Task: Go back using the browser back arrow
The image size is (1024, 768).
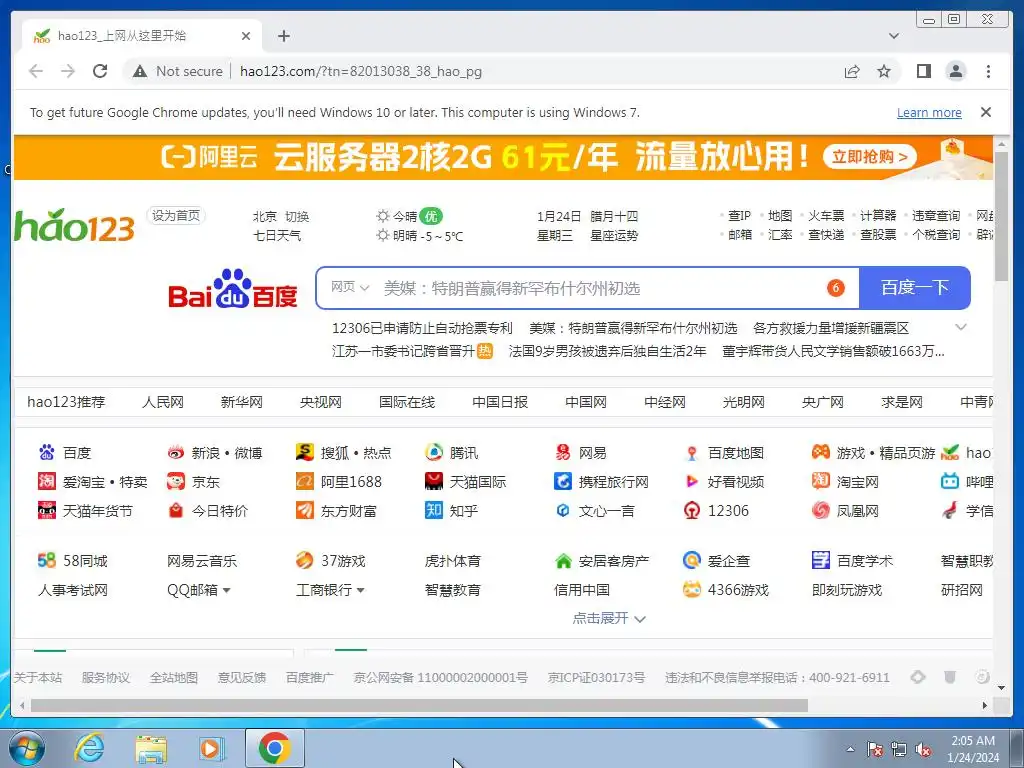Action: pyautogui.click(x=36, y=71)
